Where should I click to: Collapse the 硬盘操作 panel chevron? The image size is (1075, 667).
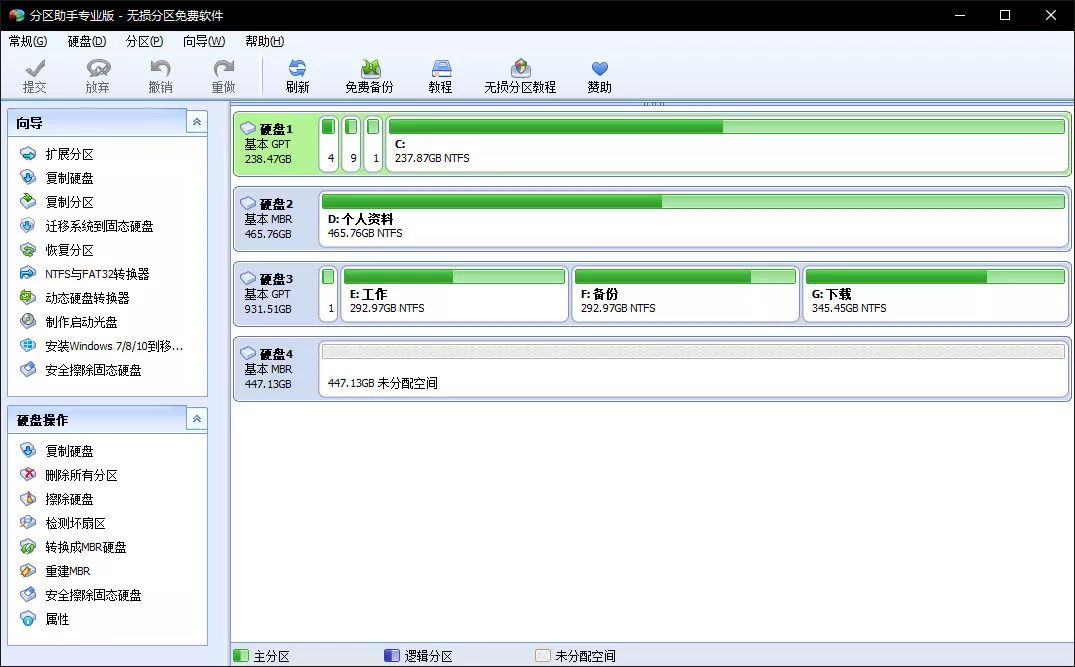(x=197, y=419)
